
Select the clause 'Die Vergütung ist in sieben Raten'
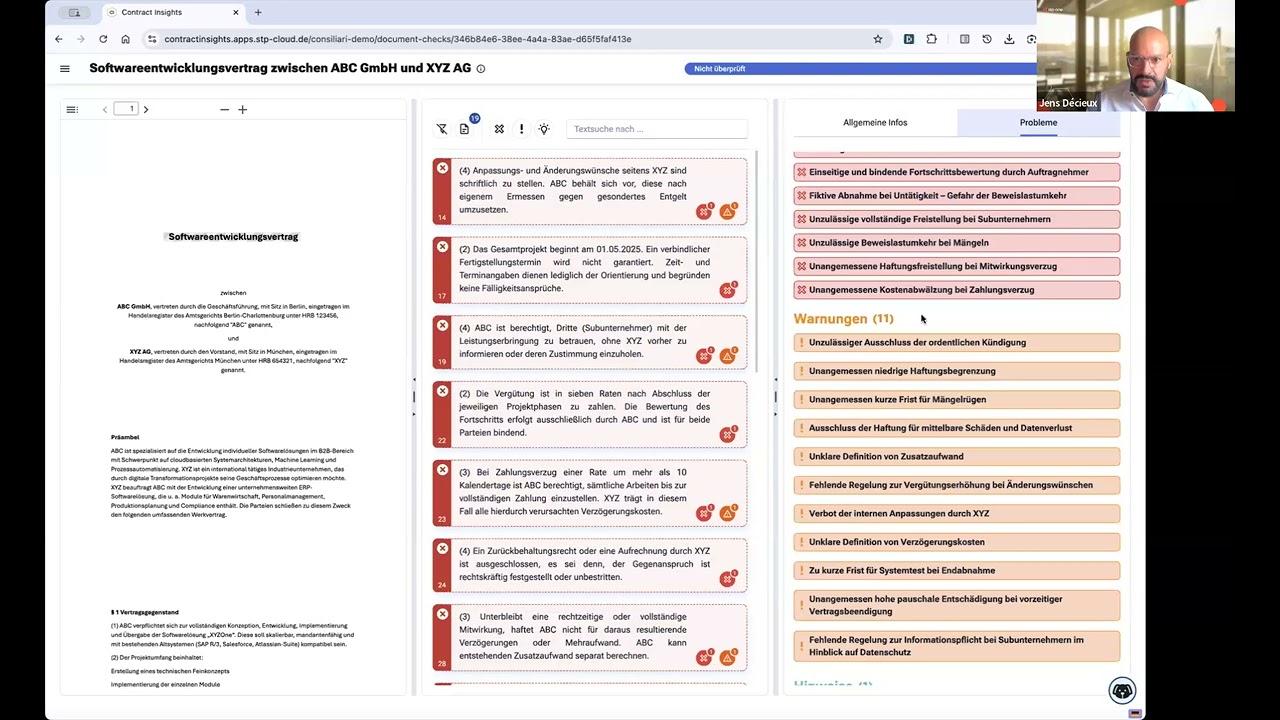coord(590,413)
